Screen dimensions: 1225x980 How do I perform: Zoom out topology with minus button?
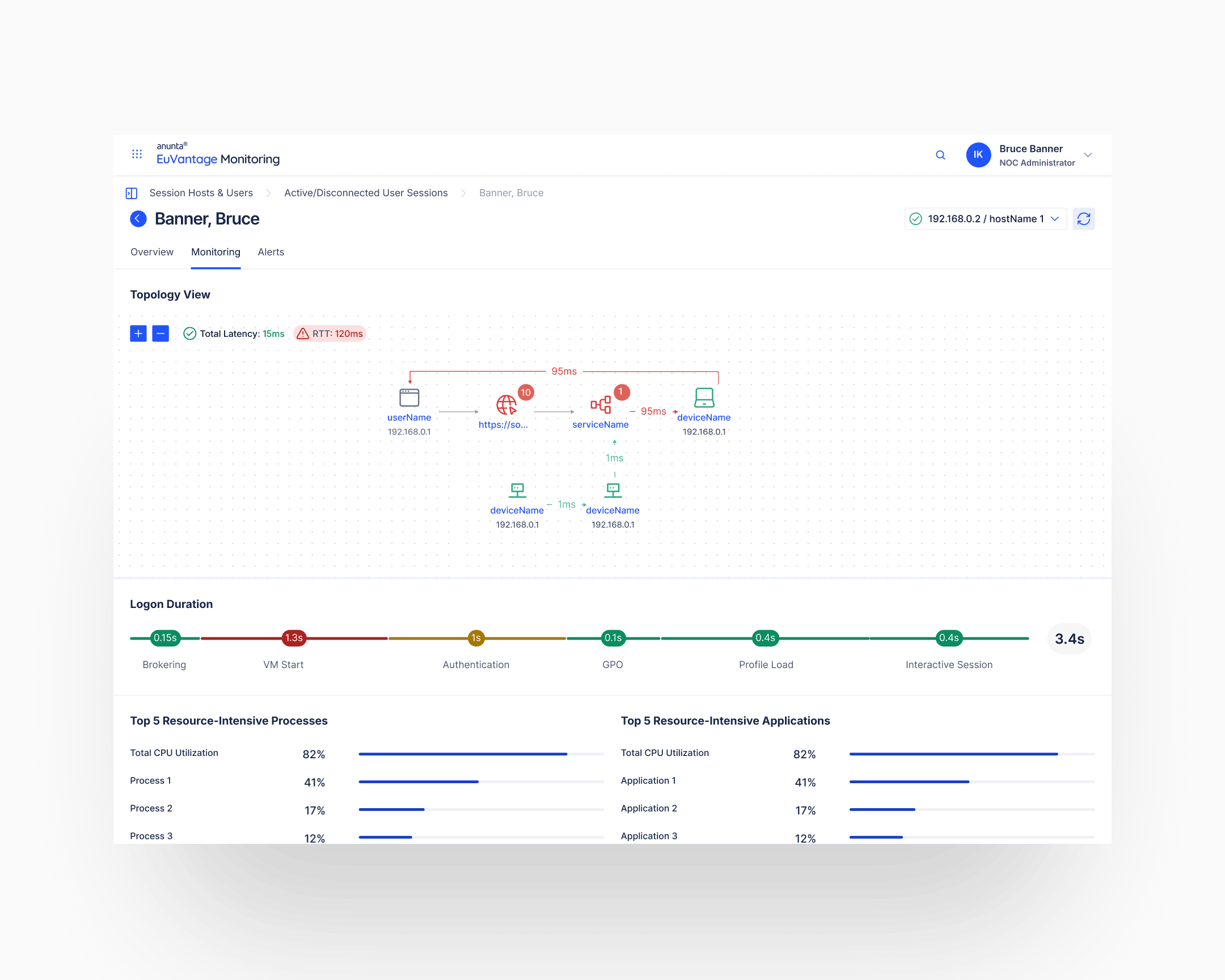161,333
